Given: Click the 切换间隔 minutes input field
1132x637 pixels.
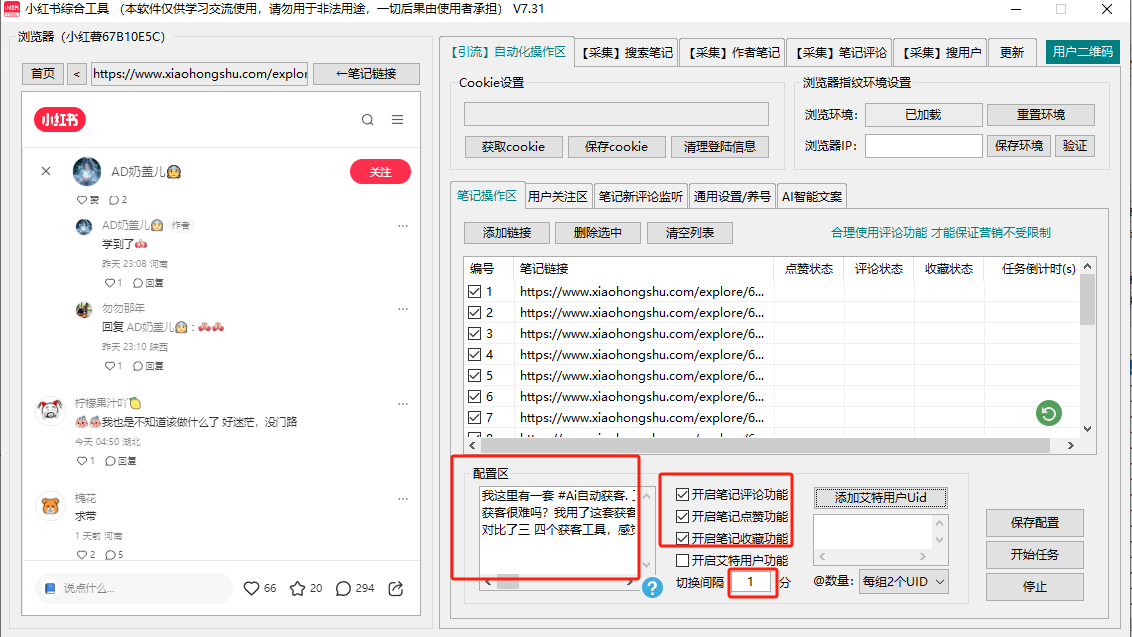Looking at the screenshot, I should [x=751, y=582].
